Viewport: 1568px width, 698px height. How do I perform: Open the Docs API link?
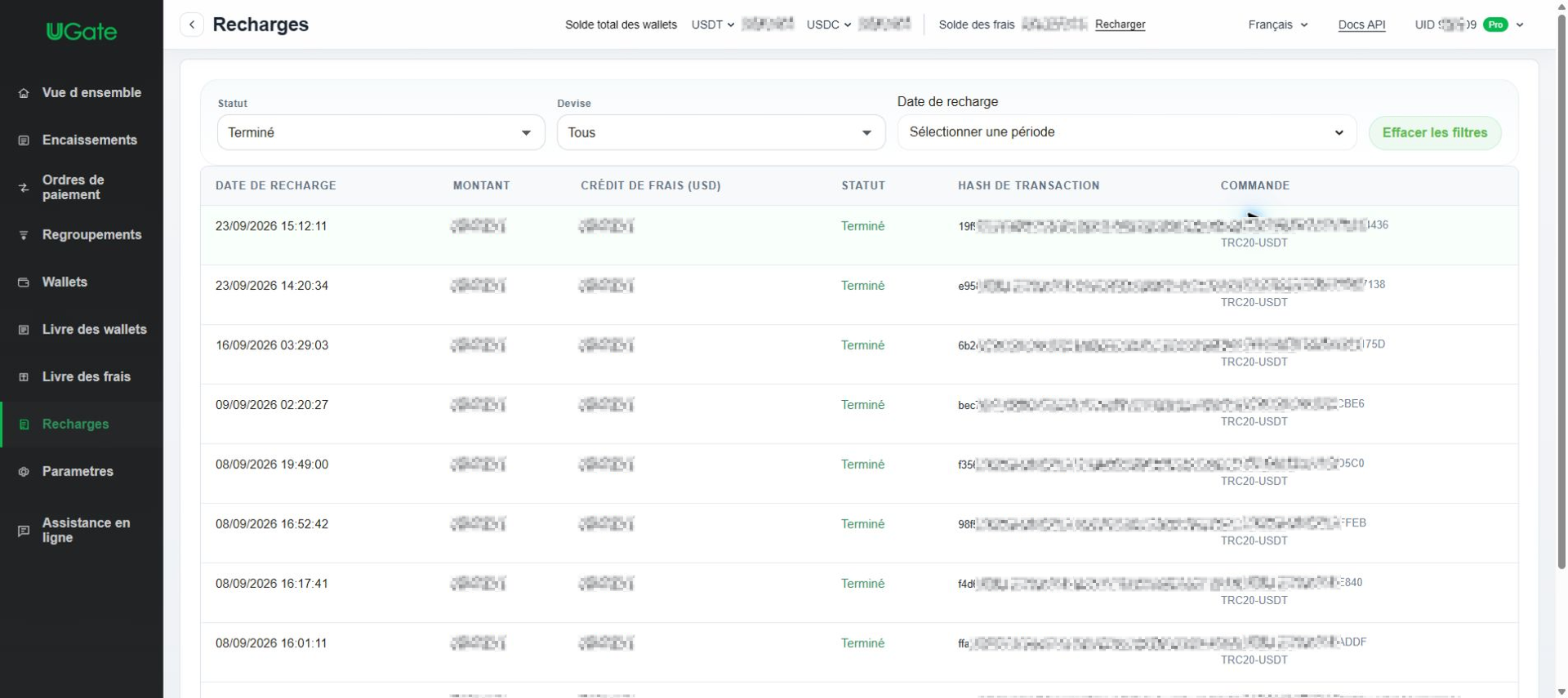click(1361, 24)
